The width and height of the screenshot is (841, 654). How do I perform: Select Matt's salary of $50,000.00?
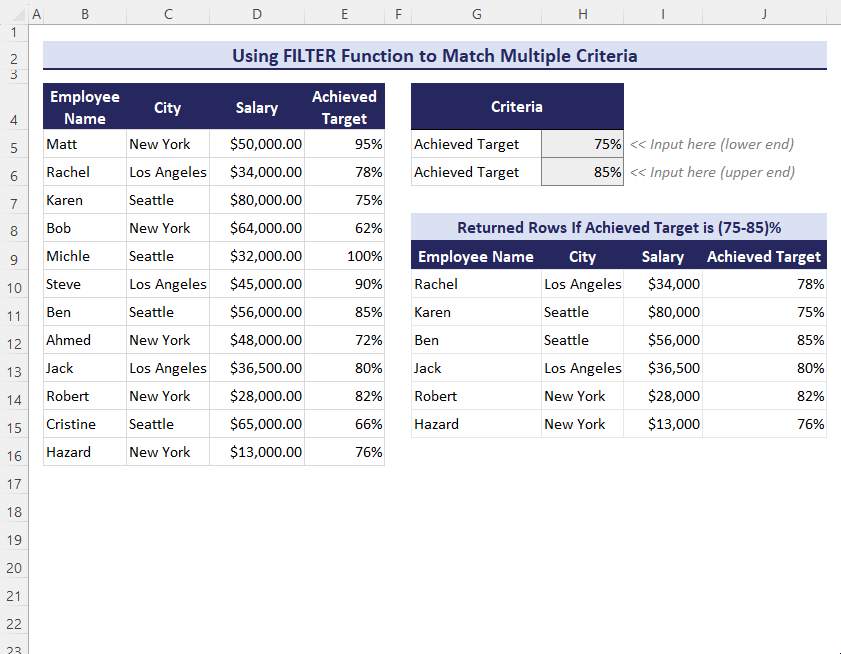pyautogui.click(x=256, y=144)
